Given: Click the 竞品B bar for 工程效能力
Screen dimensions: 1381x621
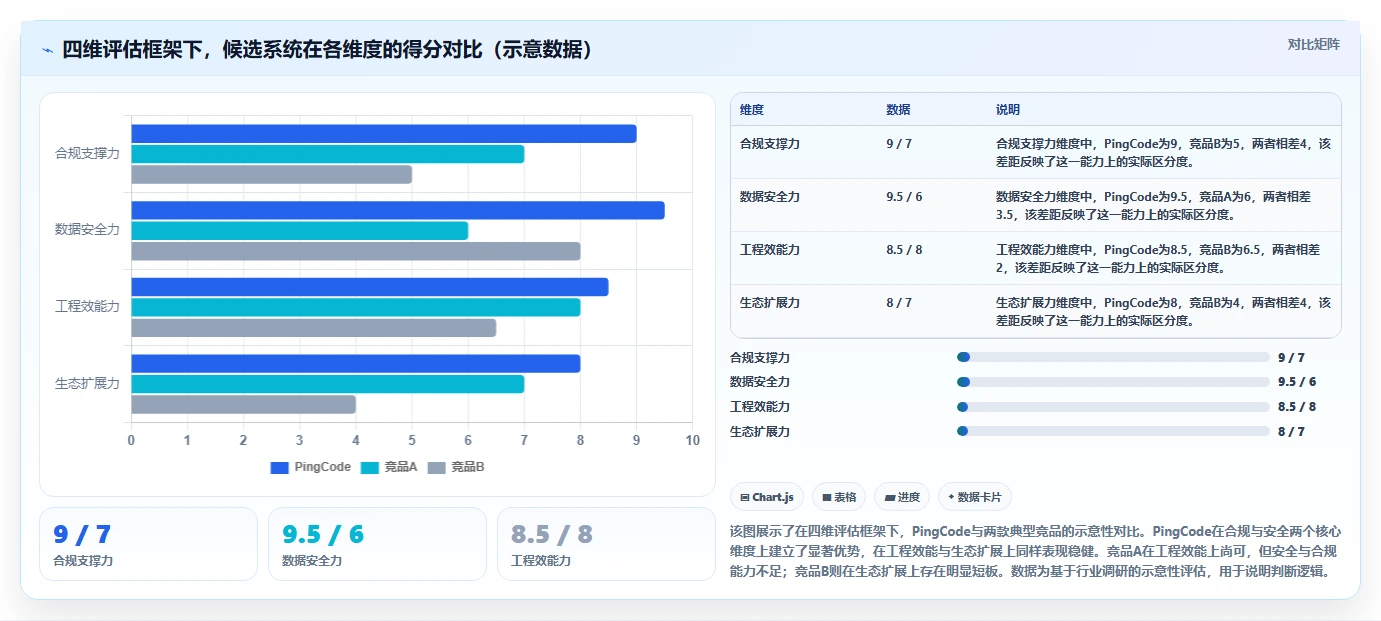Looking at the screenshot, I should point(314,327).
